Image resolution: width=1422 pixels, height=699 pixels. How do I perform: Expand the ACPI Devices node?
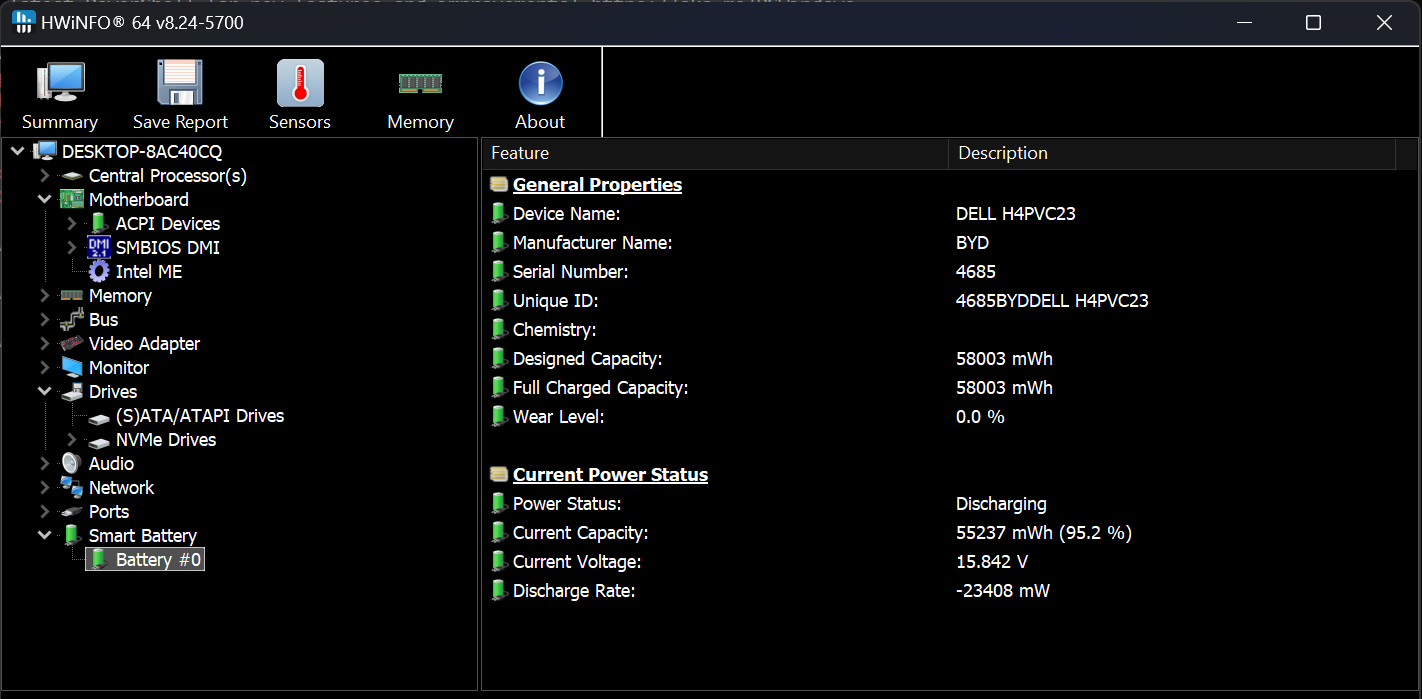coord(72,223)
